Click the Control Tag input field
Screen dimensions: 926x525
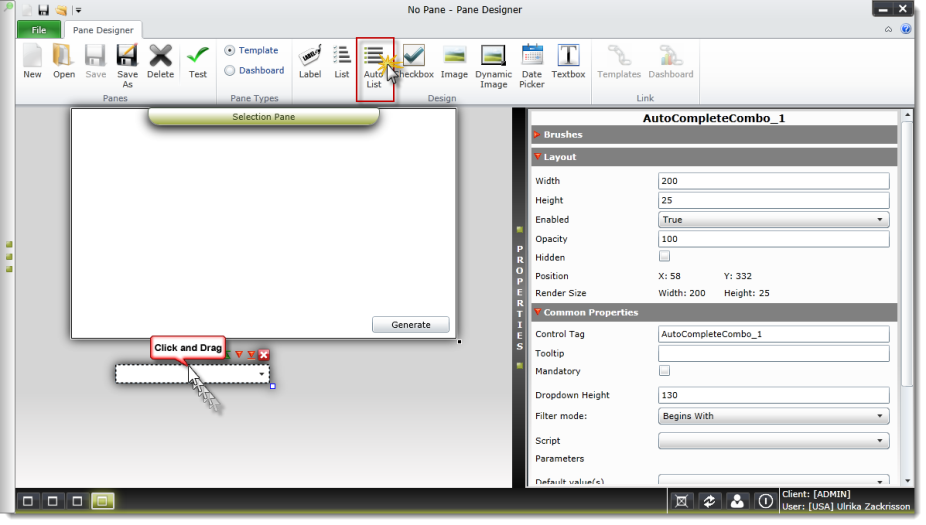(x=773, y=334)
